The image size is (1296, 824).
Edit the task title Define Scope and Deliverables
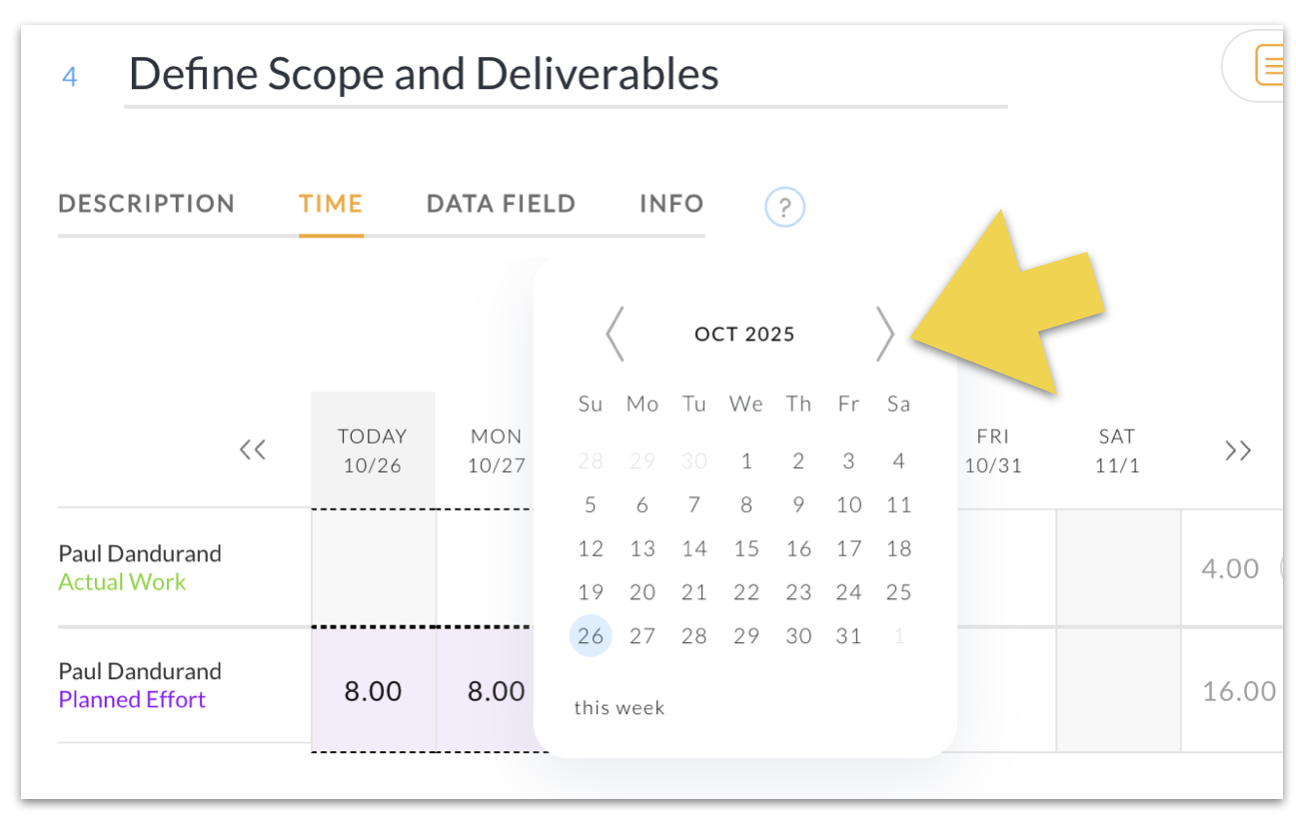tap(424, 74)
